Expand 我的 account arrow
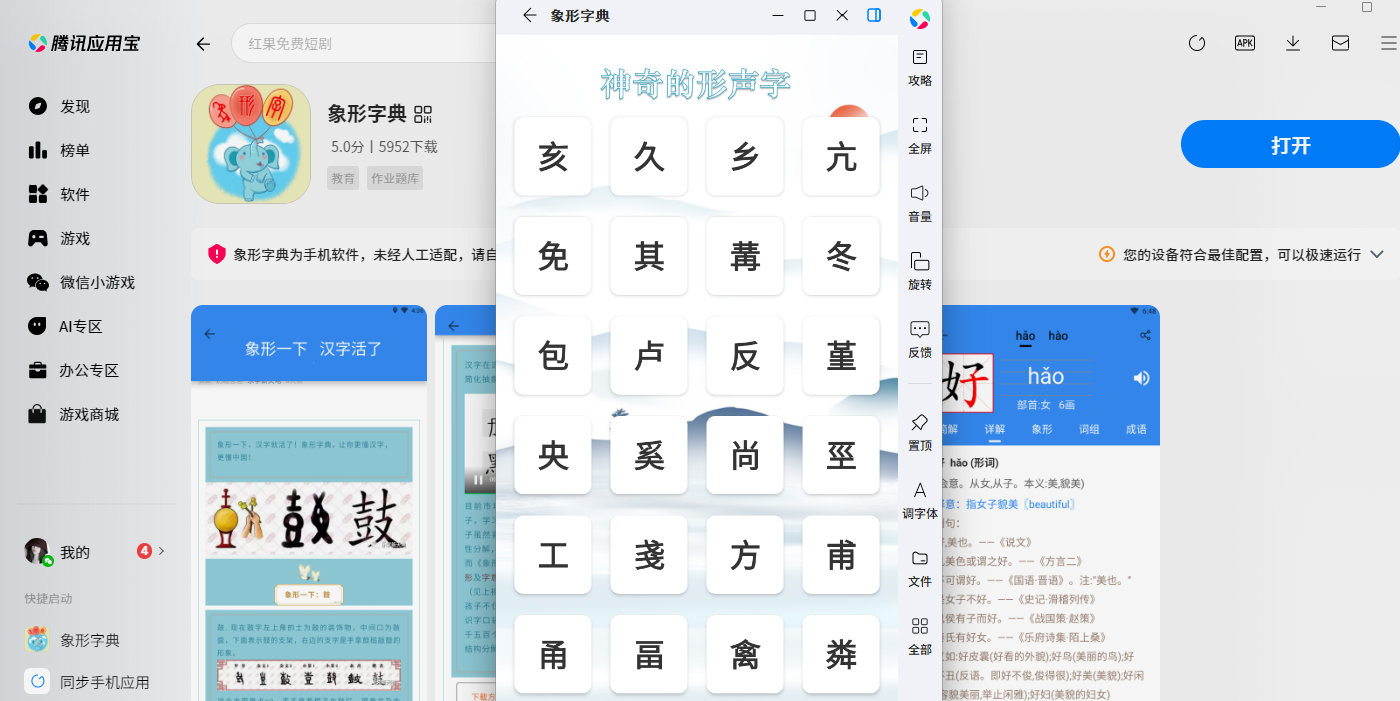 point(162,551)
